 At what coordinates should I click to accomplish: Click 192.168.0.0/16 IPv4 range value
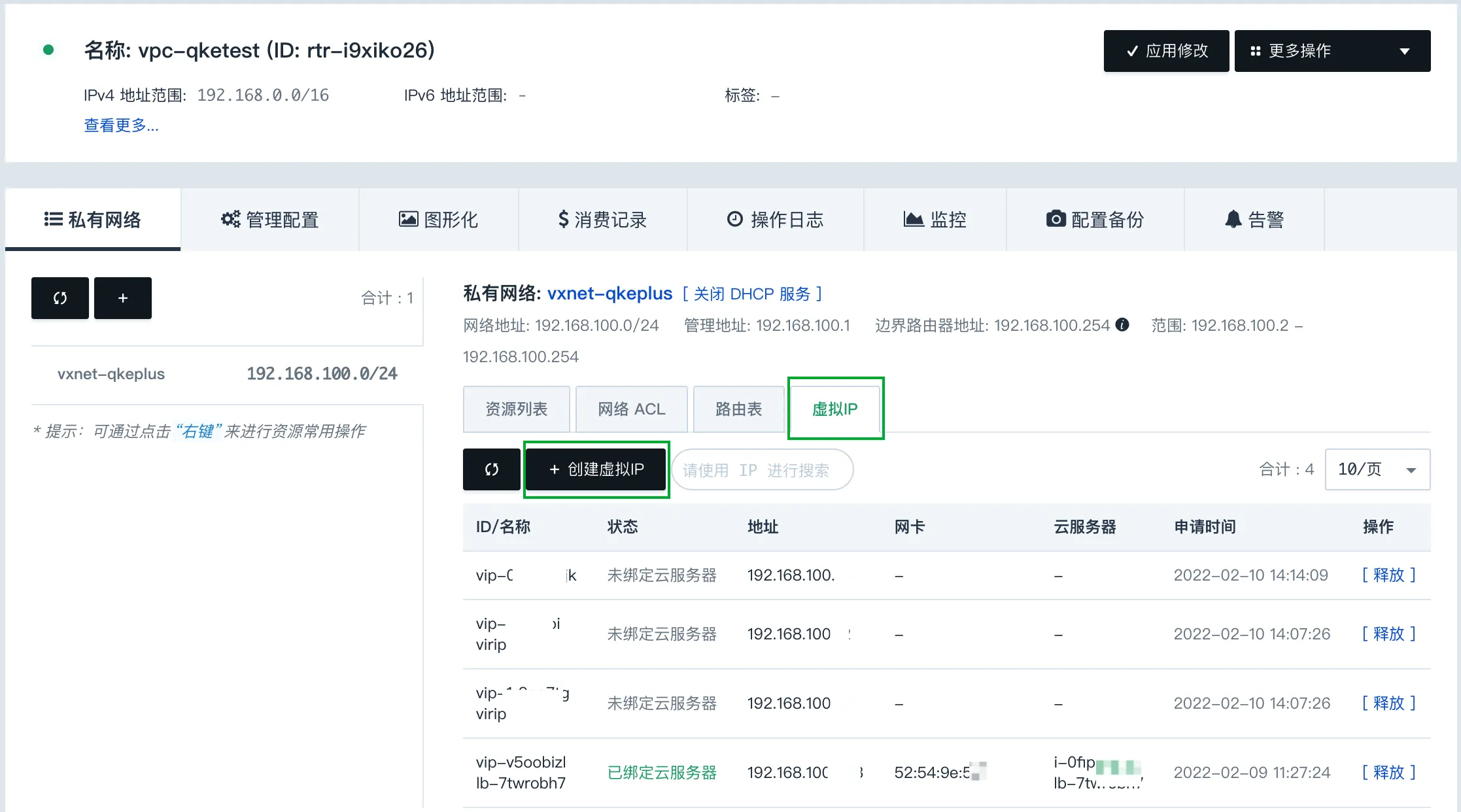(263, 95)
